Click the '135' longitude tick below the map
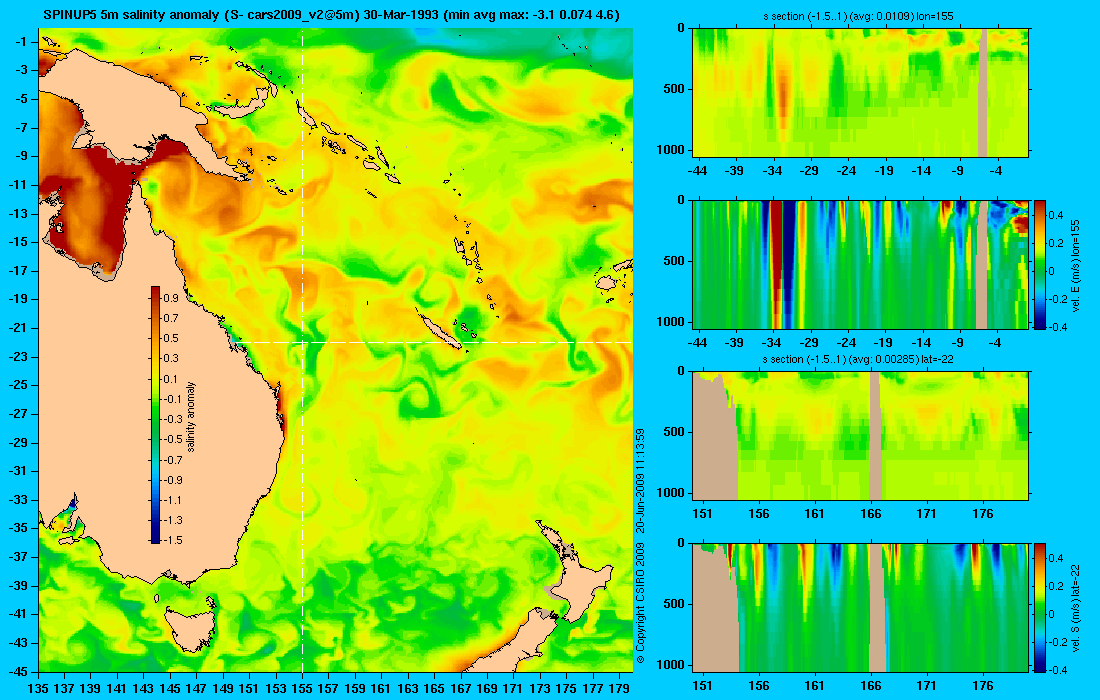This screenshot has width=1100, height=700. point(38,688)
